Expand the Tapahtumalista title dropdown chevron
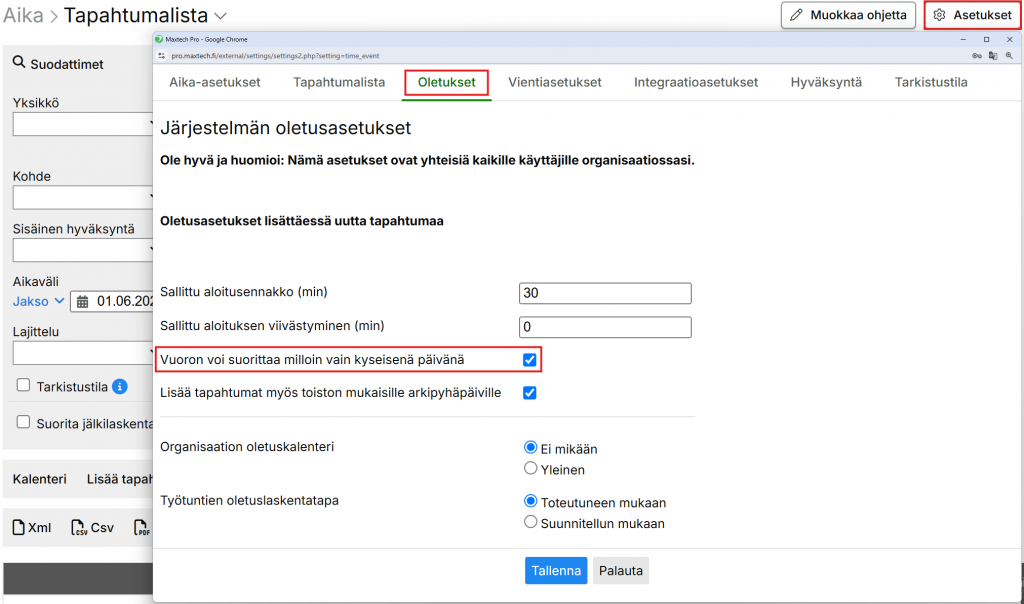Image resolution: width=1024 pixels, height=604 pixels. coord(221,16)
